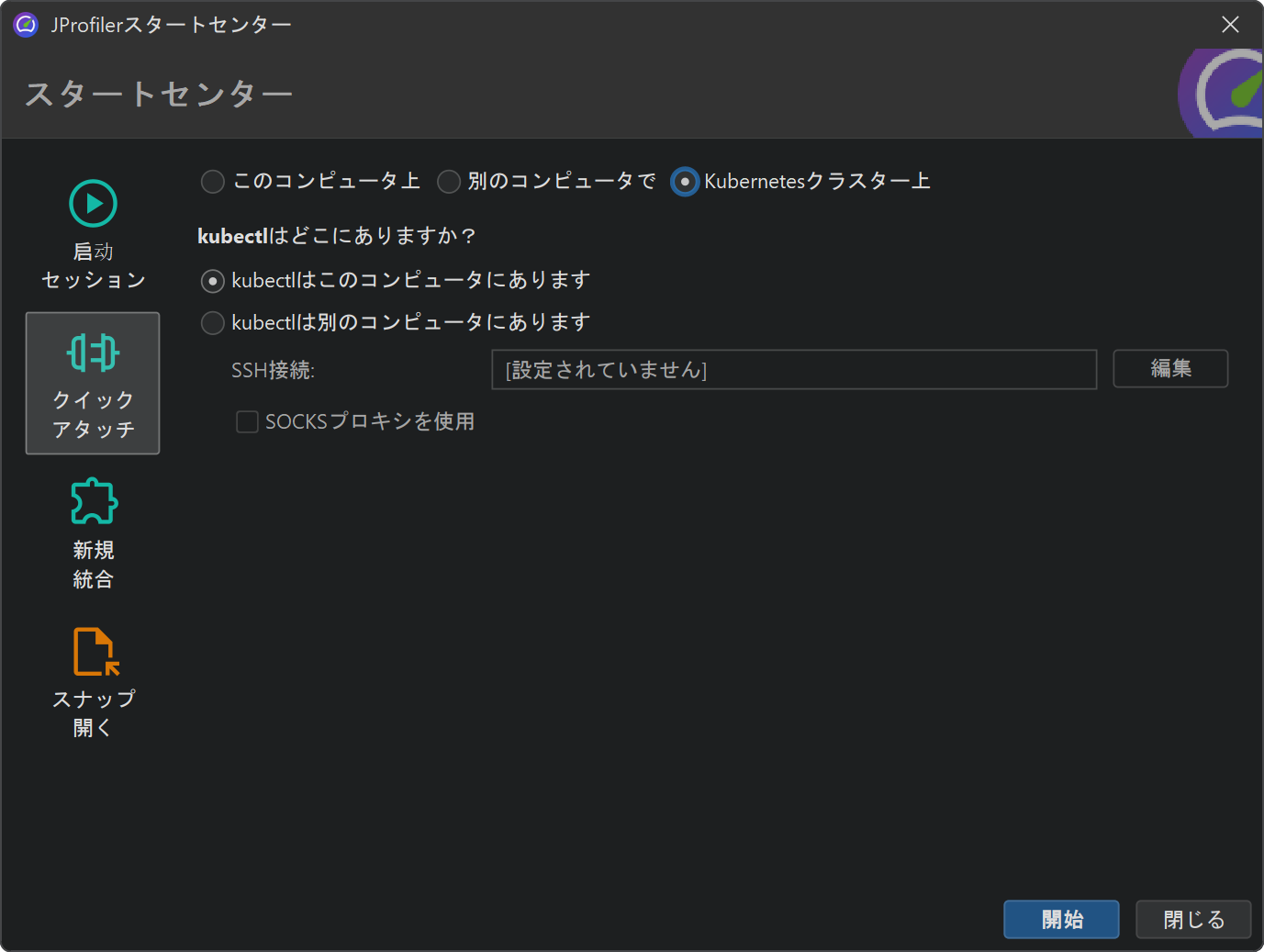Screen dimensions: 1264x952
Task: Open the 启动 セッション section icon
Action: [93, 204]
